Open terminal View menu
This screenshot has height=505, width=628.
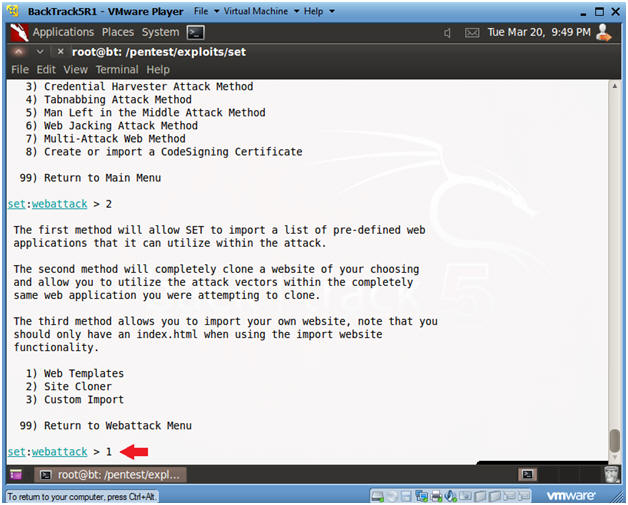coord(75,70)
